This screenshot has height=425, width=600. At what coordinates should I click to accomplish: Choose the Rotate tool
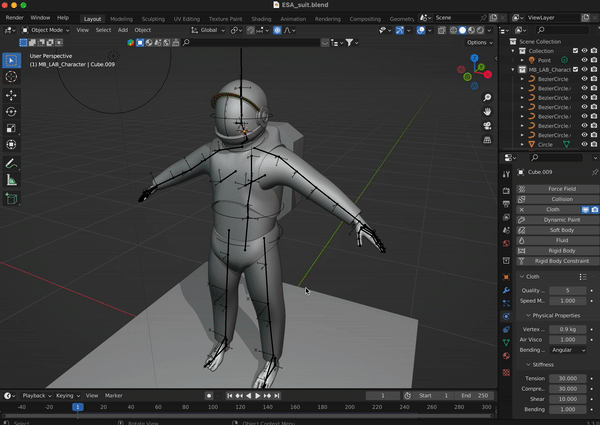point(12,112)
